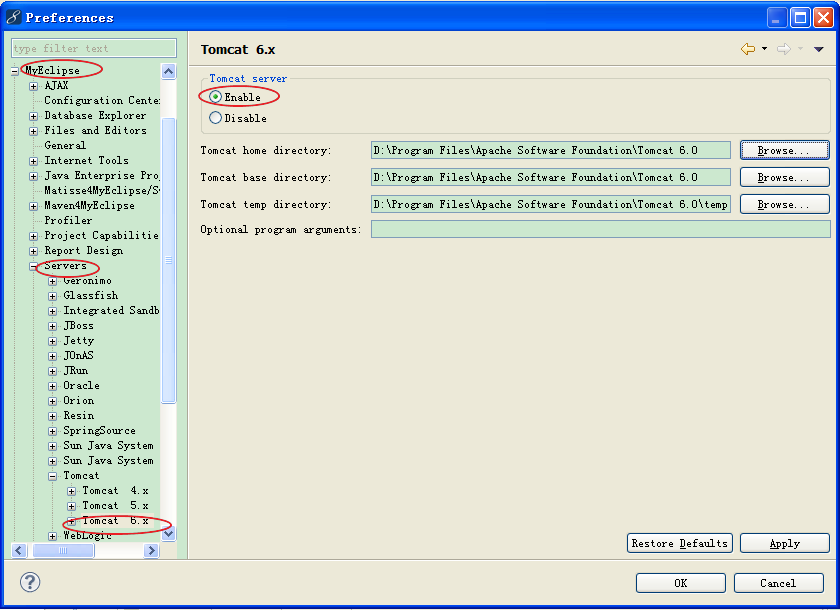Expand the Jetty server node

coord(52,341)
